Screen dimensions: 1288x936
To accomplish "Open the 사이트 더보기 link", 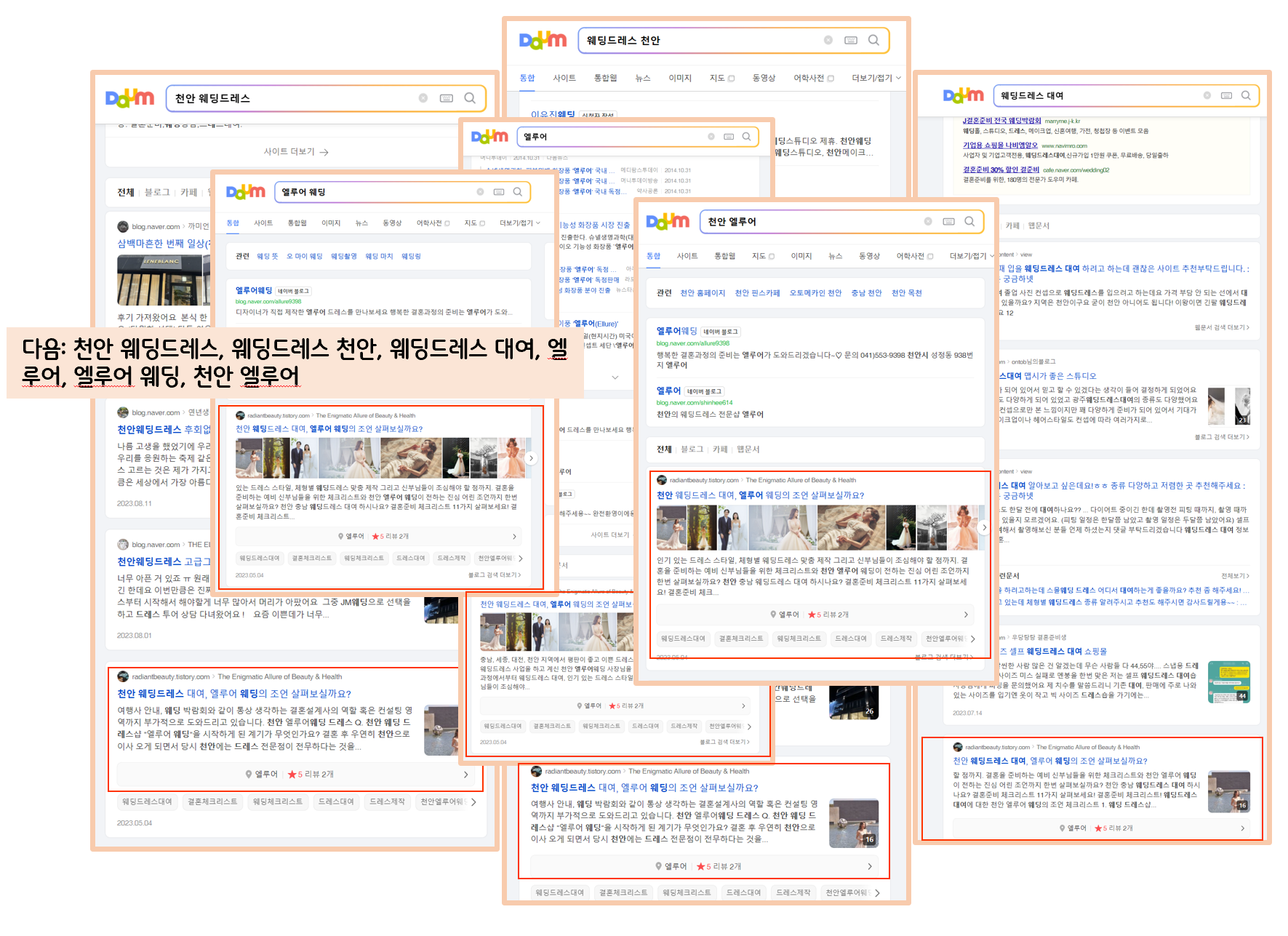I will tap(289, 151).
